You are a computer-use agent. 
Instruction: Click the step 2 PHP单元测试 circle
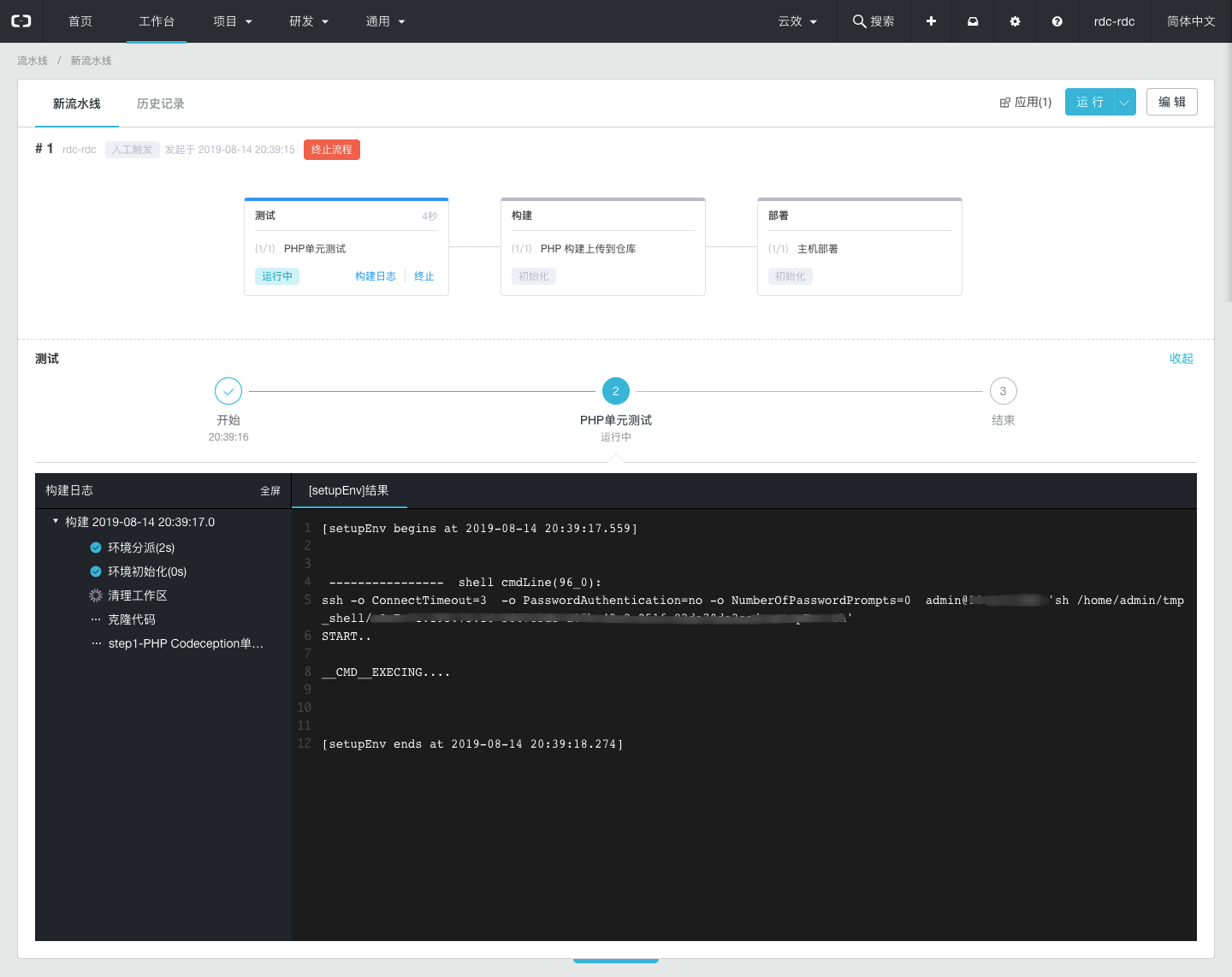point(616,391)
